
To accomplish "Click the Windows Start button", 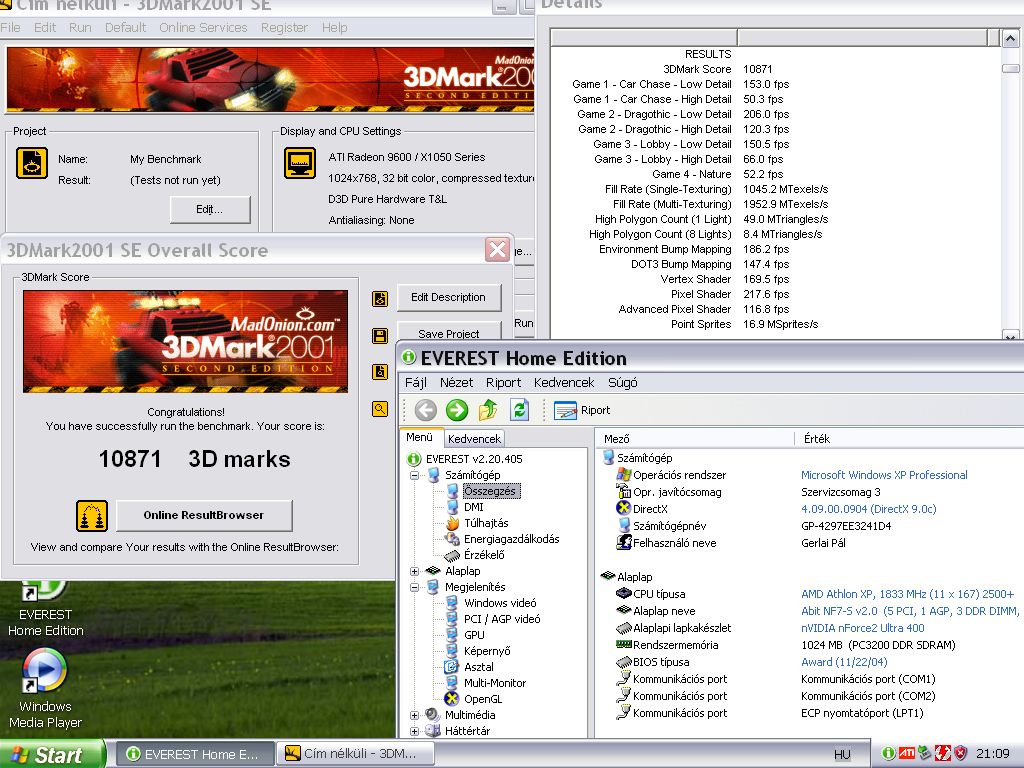I will click(52, 754).
